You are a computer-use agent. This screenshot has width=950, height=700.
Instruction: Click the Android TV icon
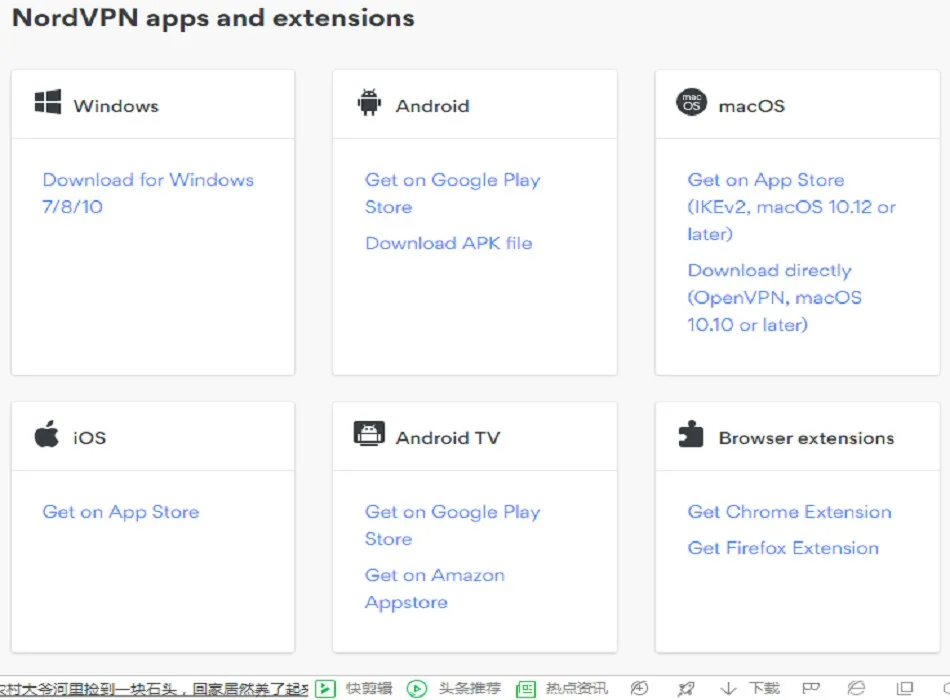[369, 434]
